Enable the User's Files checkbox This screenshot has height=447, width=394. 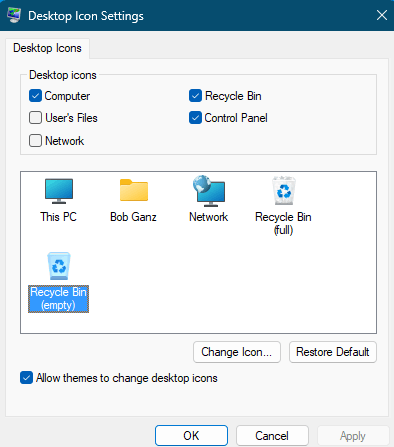point(35,118)
